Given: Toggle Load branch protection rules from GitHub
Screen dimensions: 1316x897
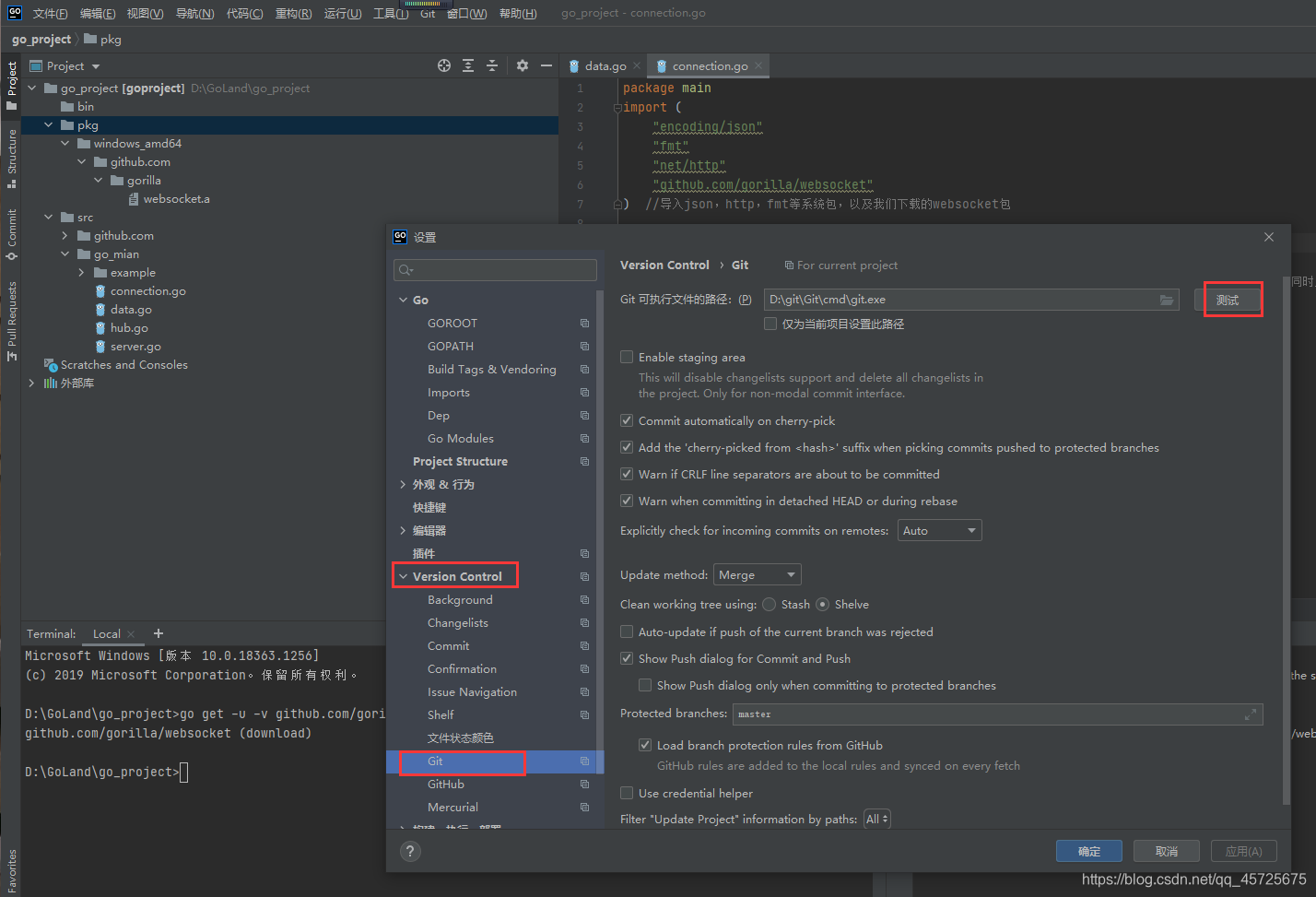Looking at the screenshot, I should (645, 745).
